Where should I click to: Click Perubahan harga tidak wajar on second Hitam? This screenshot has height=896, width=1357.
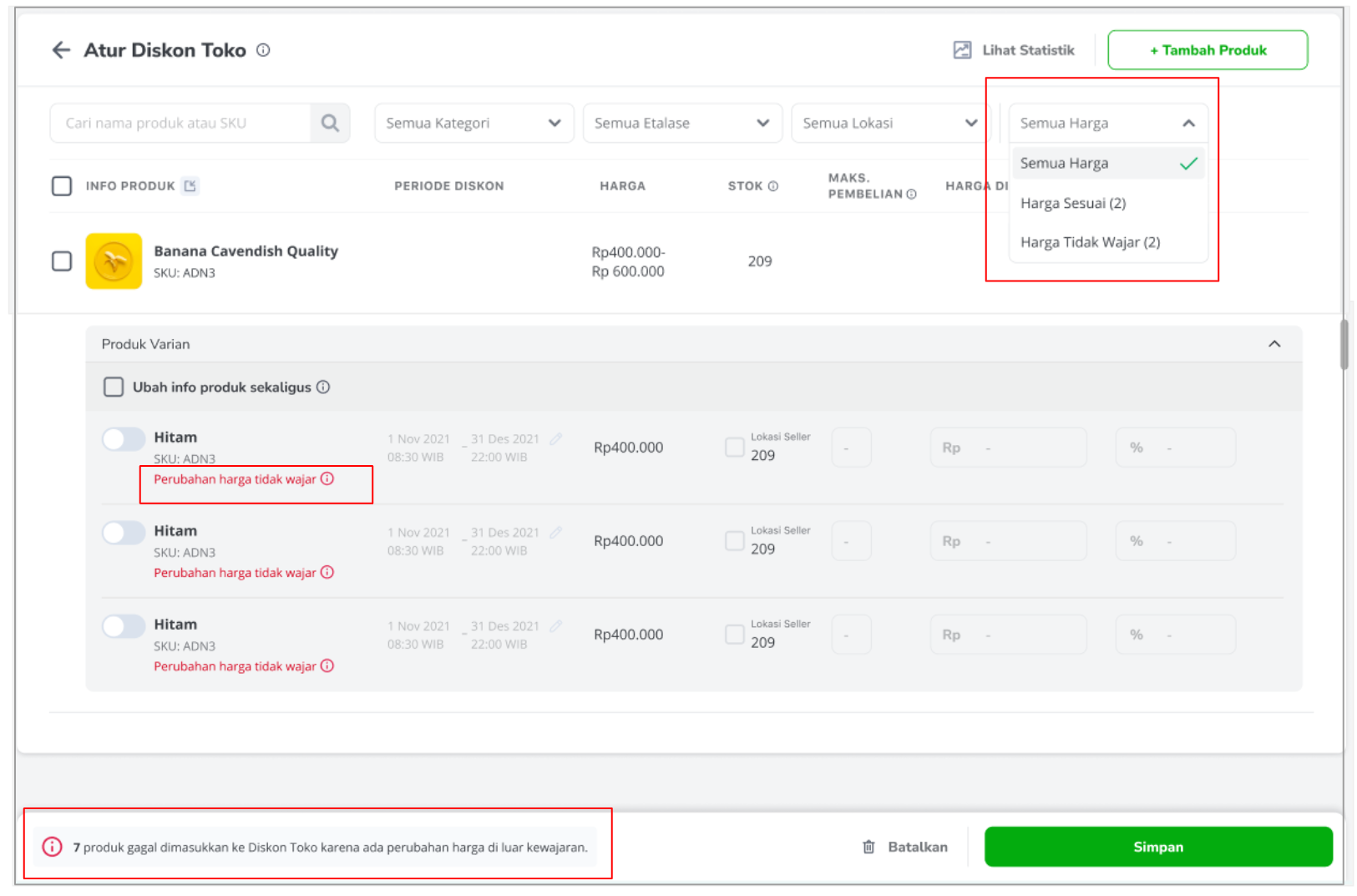(235, 573)
